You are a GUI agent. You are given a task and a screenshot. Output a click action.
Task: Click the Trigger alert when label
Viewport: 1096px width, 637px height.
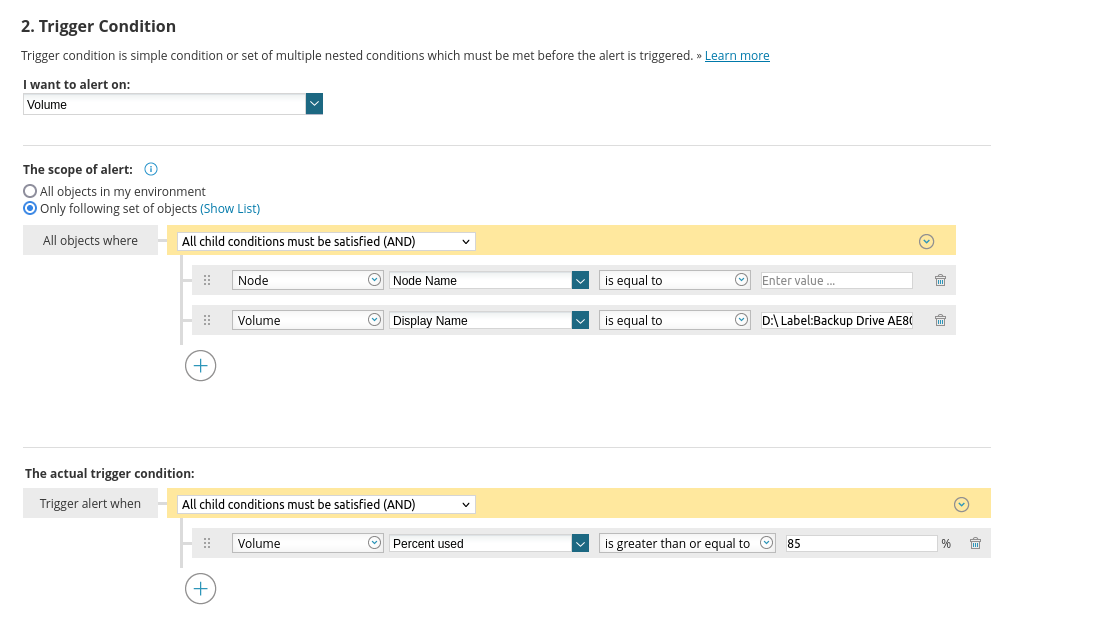point(90,503)
